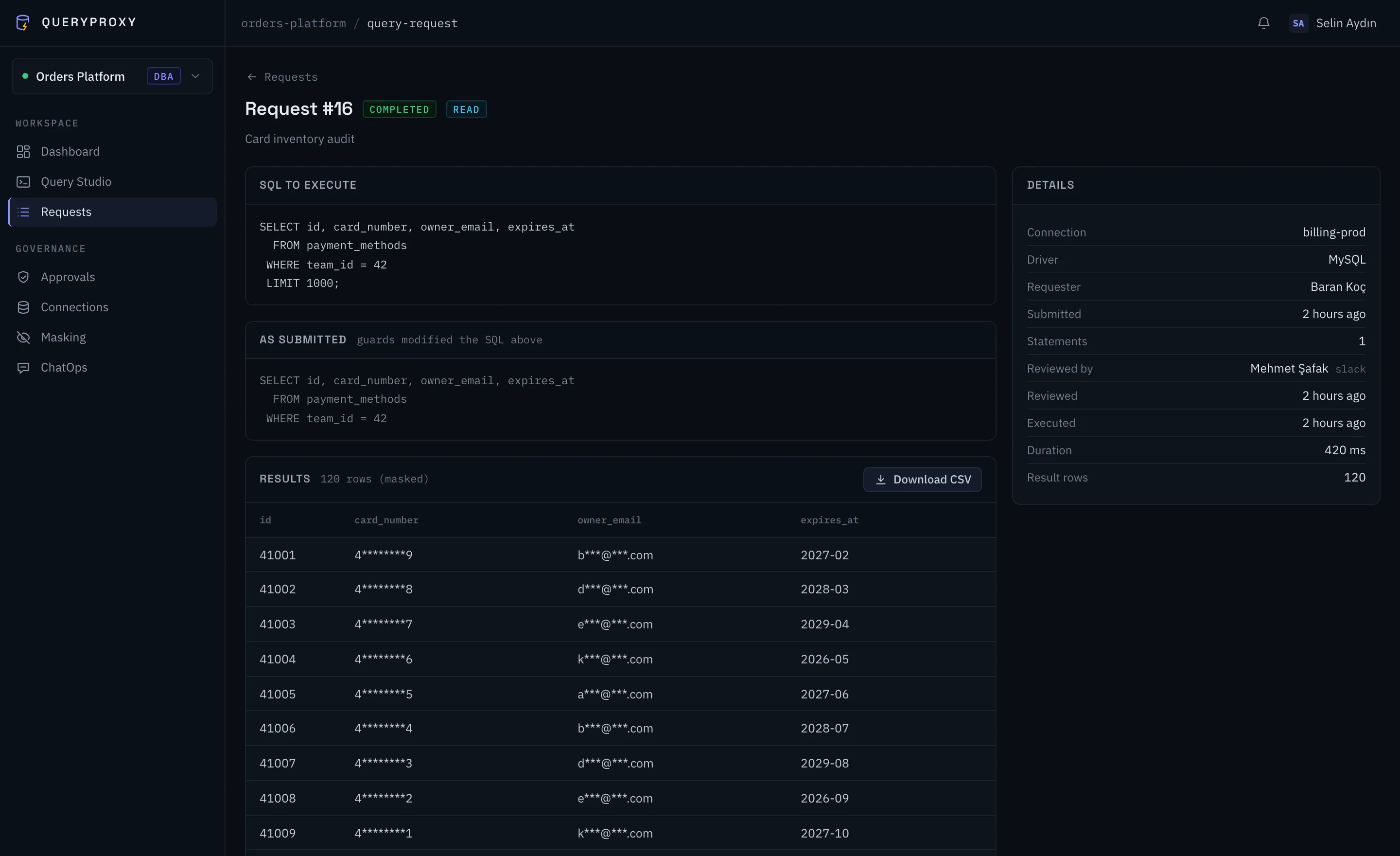Click the expires_at column header

pos(829,520)
